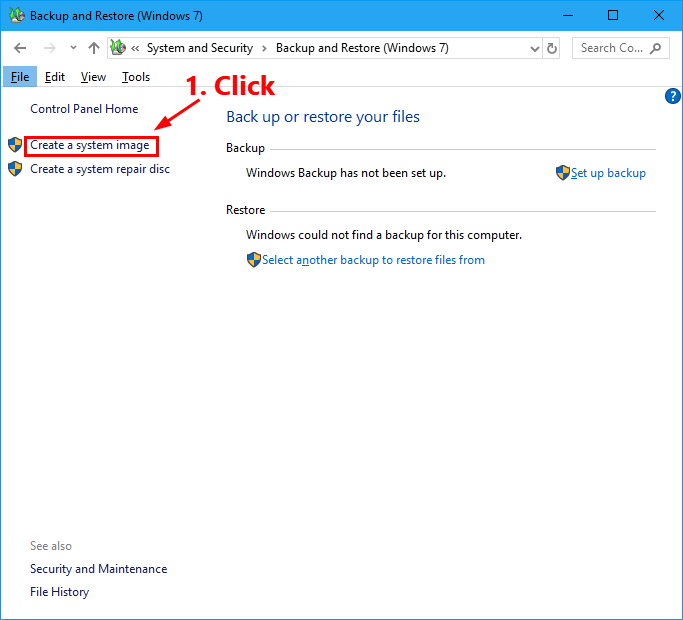The image size is (683, 620).
Task: Close the Backup and Restore window
Action: pos(659,15)
